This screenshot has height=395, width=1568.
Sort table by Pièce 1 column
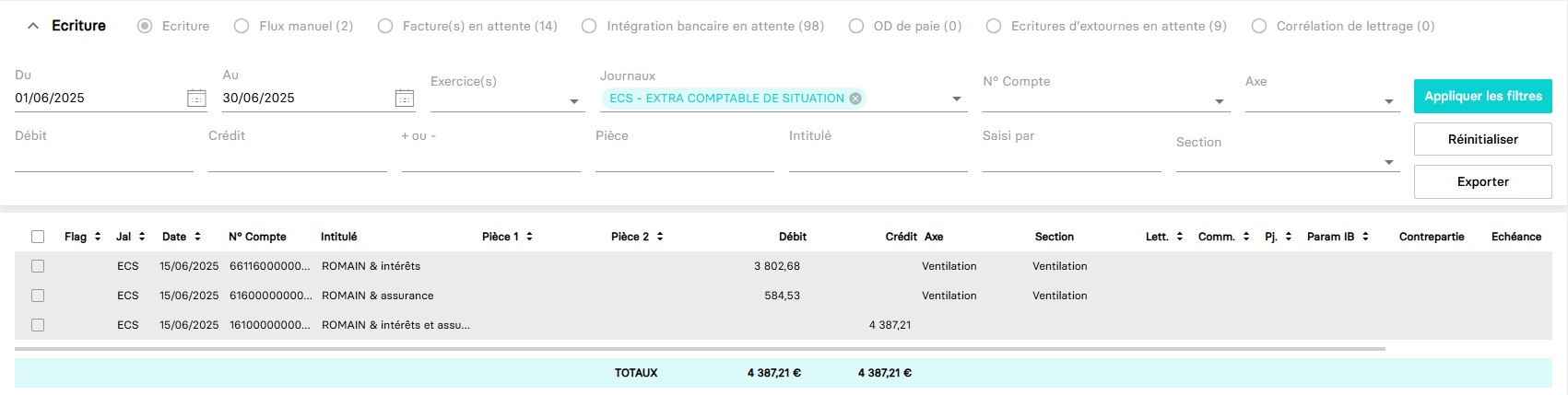[529, 237]
